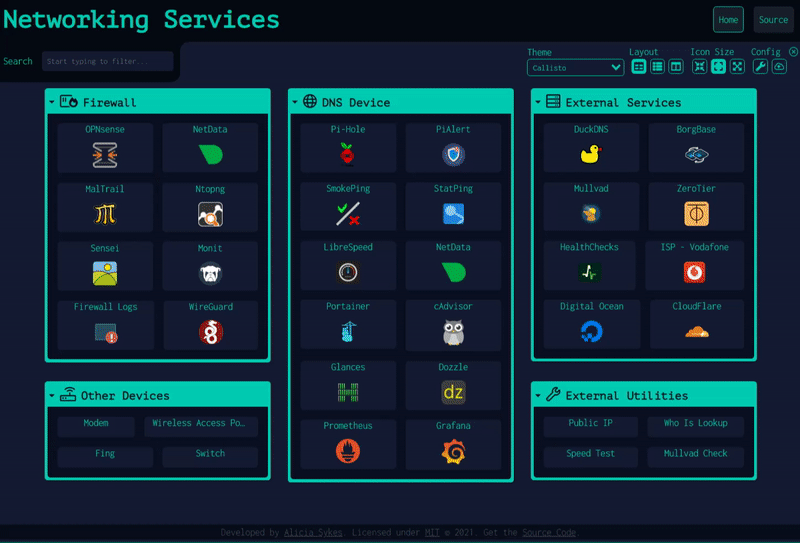Open the Source nav item
Screen dimensions: 800x543
[x=773, y=20]
